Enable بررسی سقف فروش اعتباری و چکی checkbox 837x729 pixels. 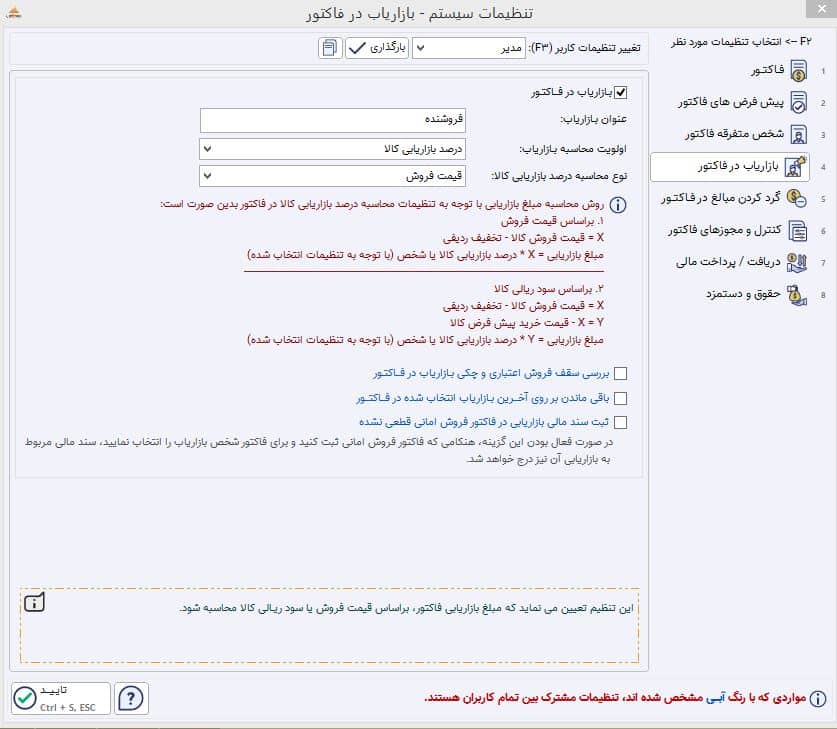tap(620, 374)
